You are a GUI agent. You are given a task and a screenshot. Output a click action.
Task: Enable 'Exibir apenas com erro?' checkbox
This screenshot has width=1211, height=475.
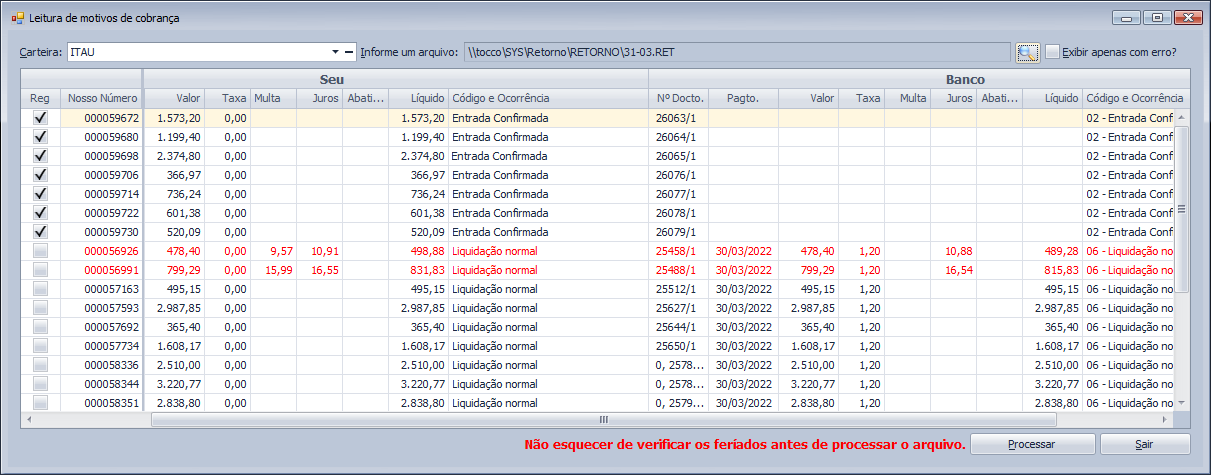[1052, 52]
